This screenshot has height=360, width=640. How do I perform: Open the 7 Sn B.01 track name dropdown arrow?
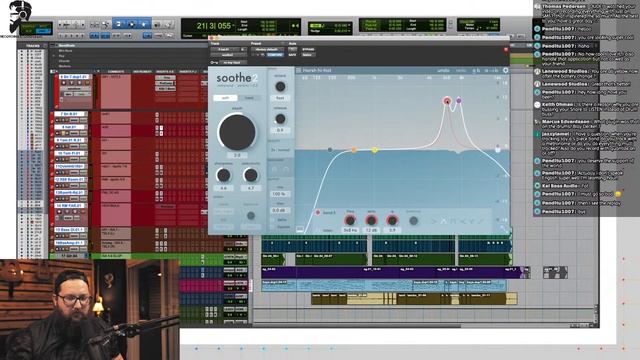click(85, 114)
